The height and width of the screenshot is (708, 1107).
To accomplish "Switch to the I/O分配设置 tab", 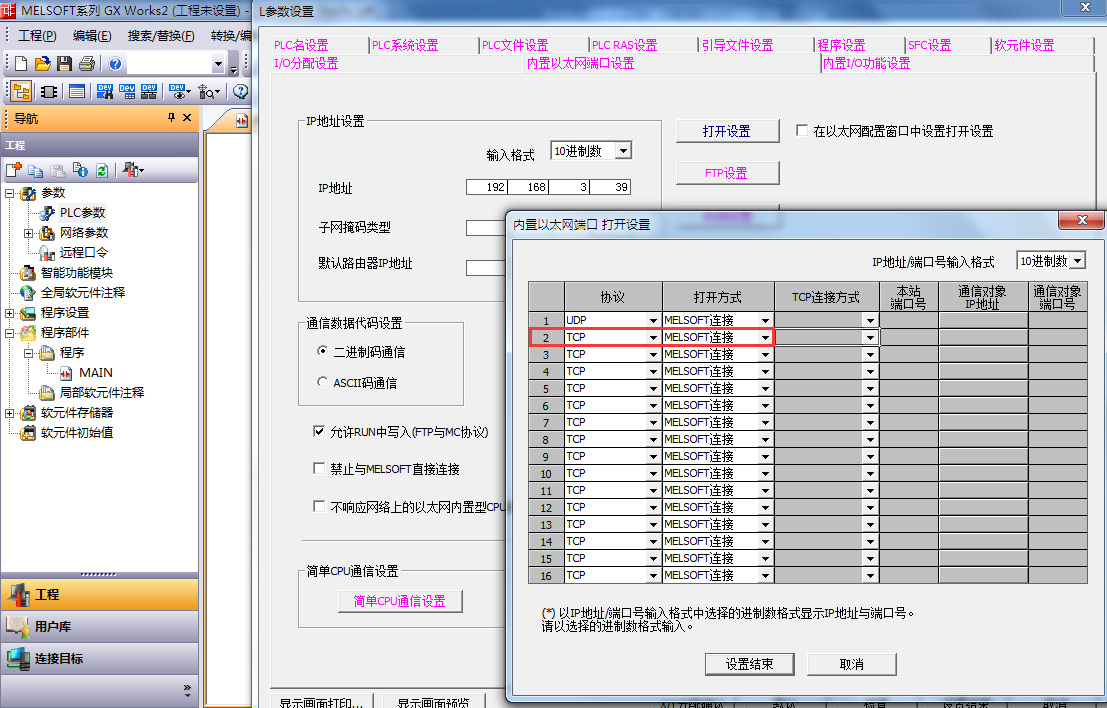I will click(306, 64).
